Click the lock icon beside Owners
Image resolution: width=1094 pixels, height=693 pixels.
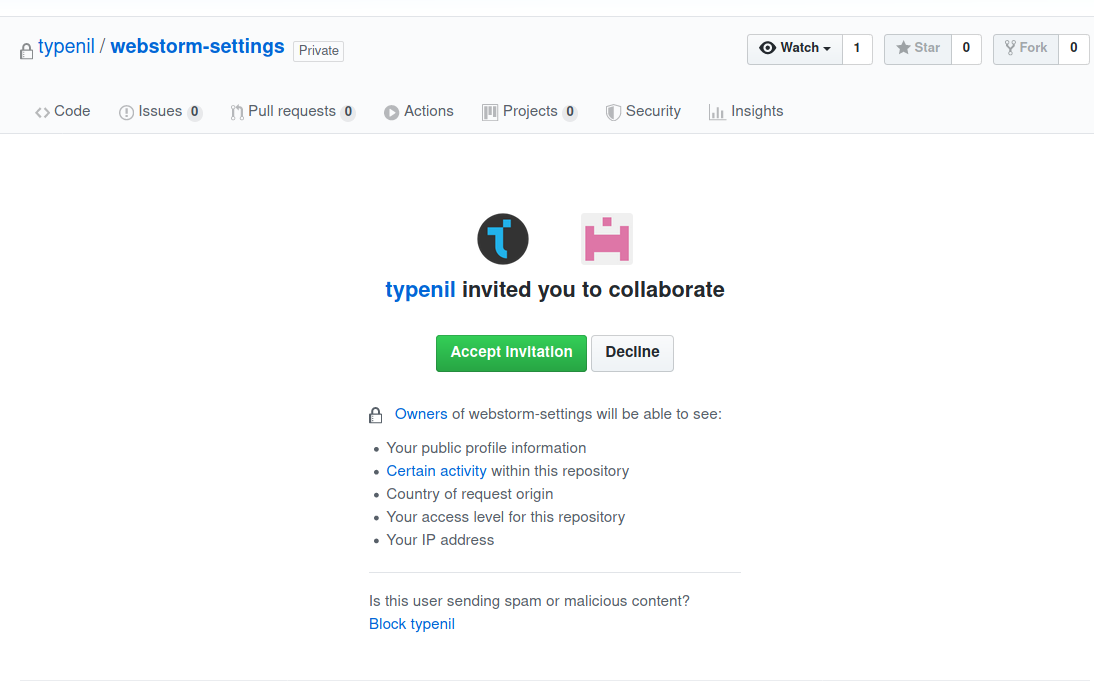point(375,415)
